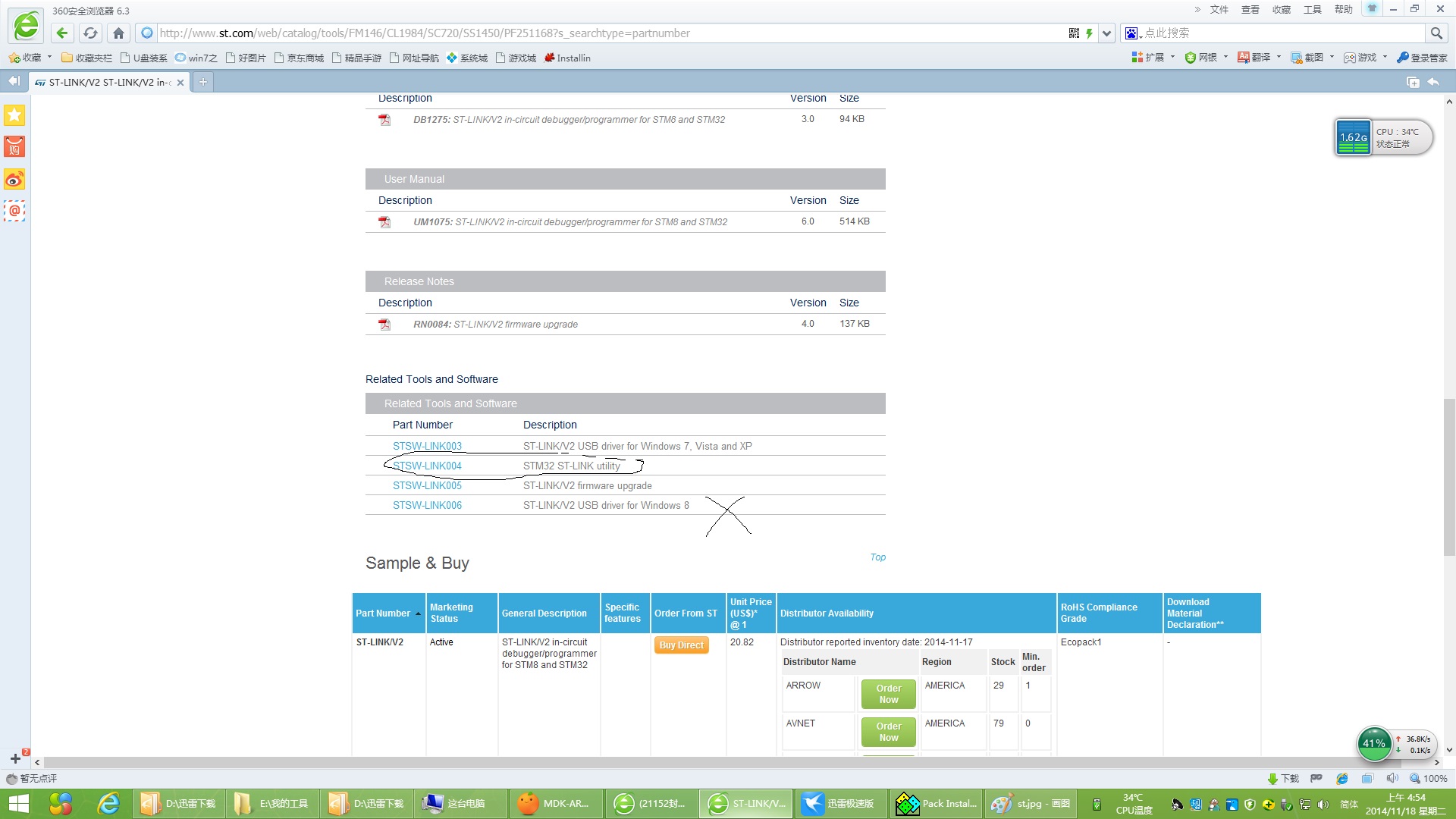
Task: Open the U盘装系 bookmark
Action: point(144,58)
